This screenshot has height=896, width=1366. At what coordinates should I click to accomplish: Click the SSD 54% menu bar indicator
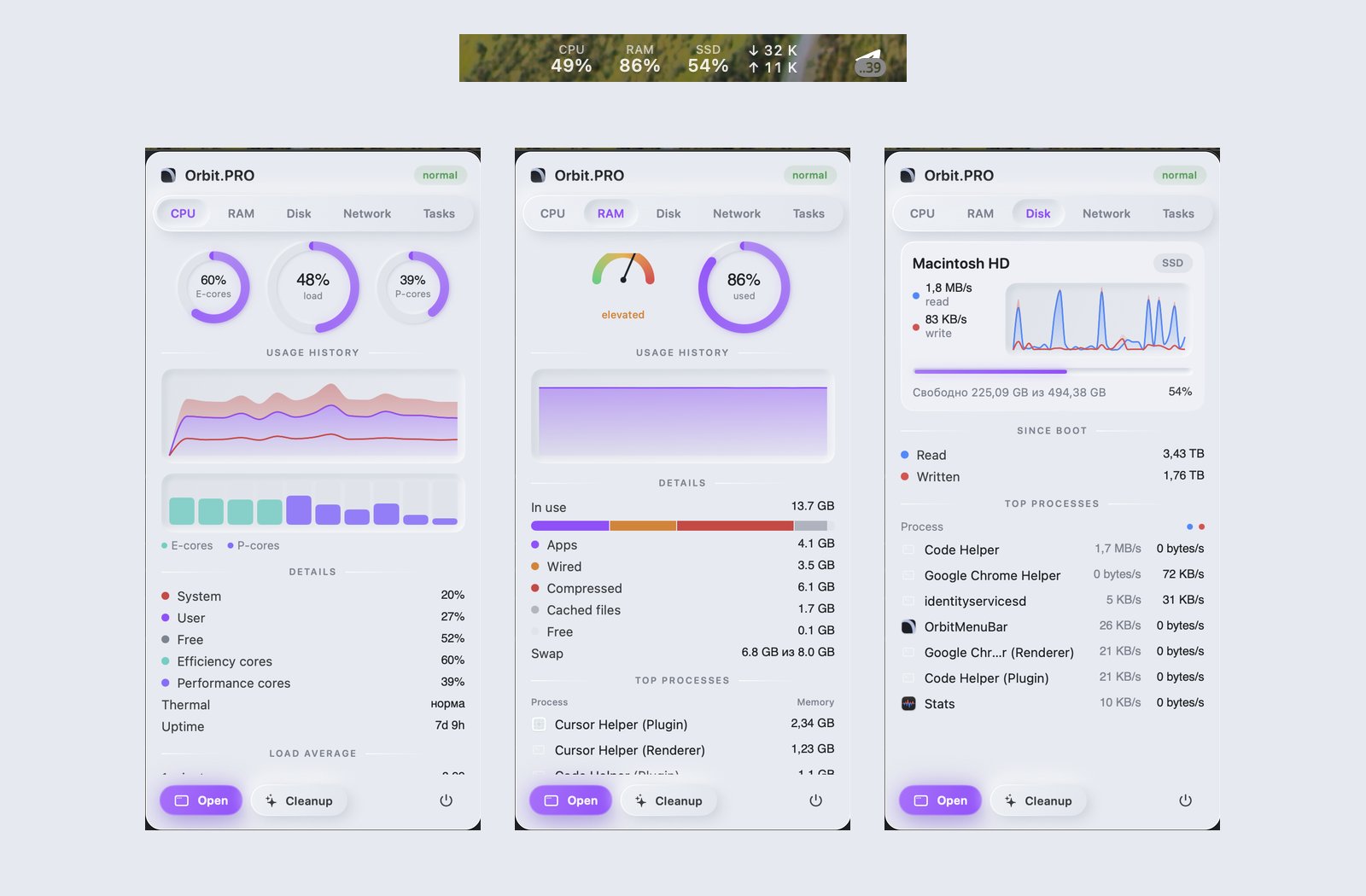tap(708, 59)
